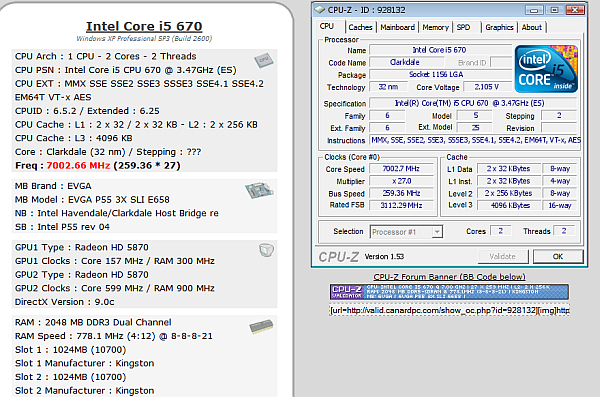
Task: Open the SPD tab
Action: pos(463,27)
